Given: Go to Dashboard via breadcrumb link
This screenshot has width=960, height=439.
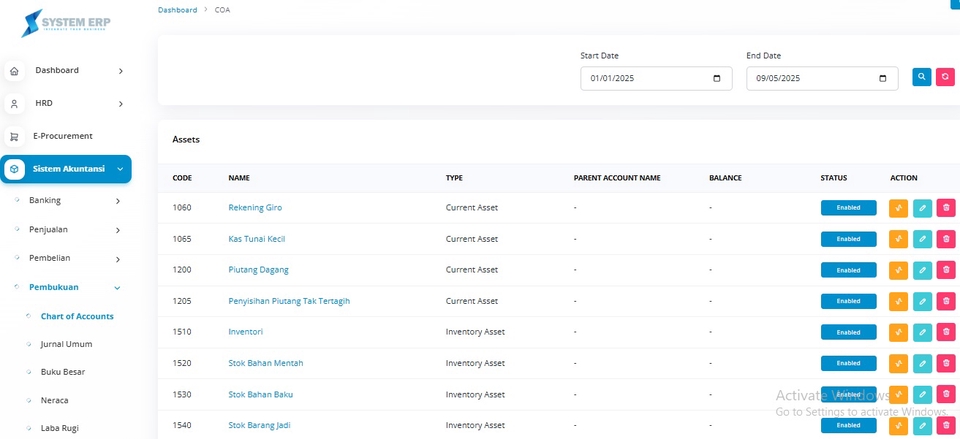Looking at the screenshot, I should pyautogui.click(x=178, y=10).
